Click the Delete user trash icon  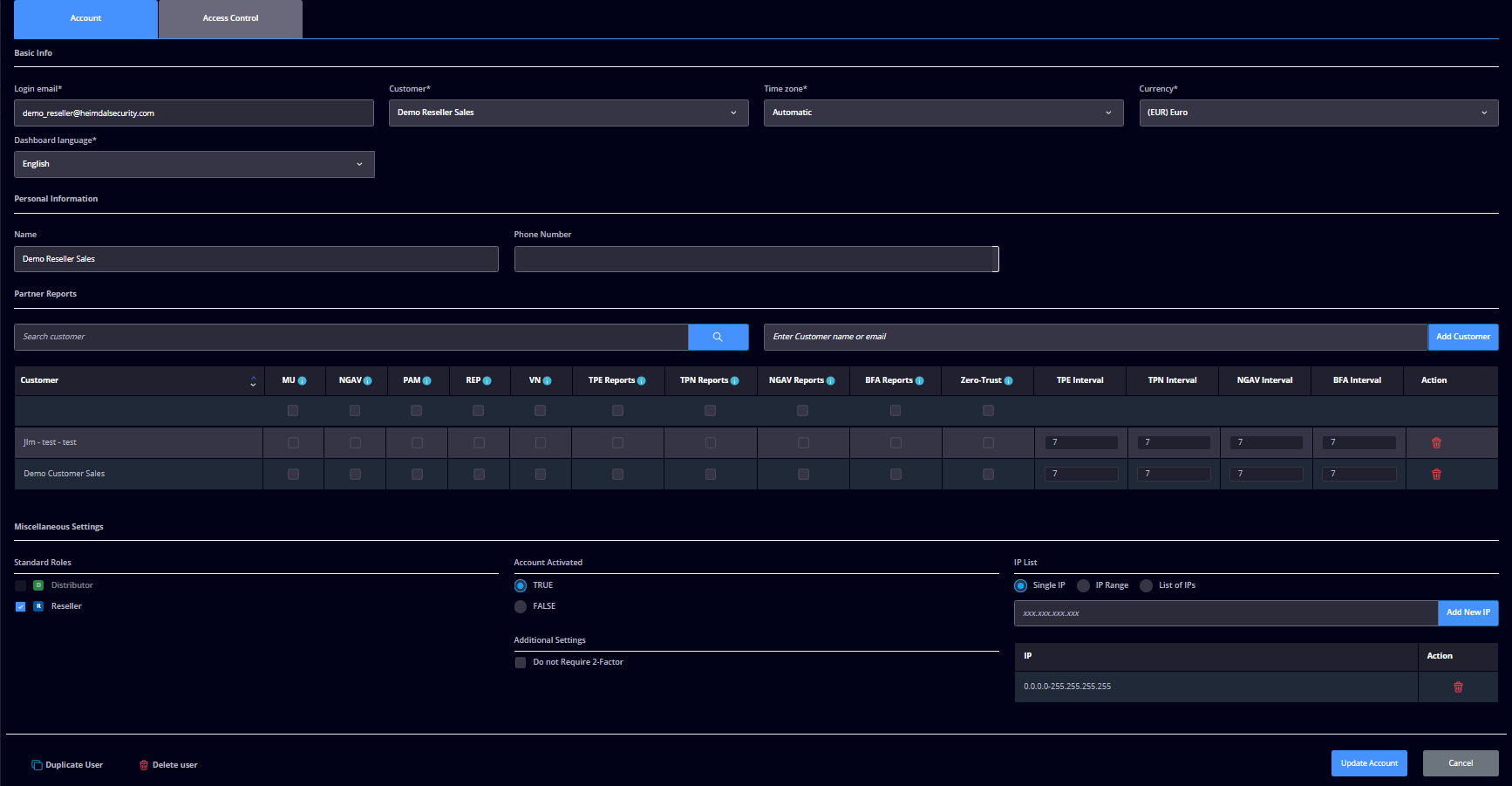(144, 765)
